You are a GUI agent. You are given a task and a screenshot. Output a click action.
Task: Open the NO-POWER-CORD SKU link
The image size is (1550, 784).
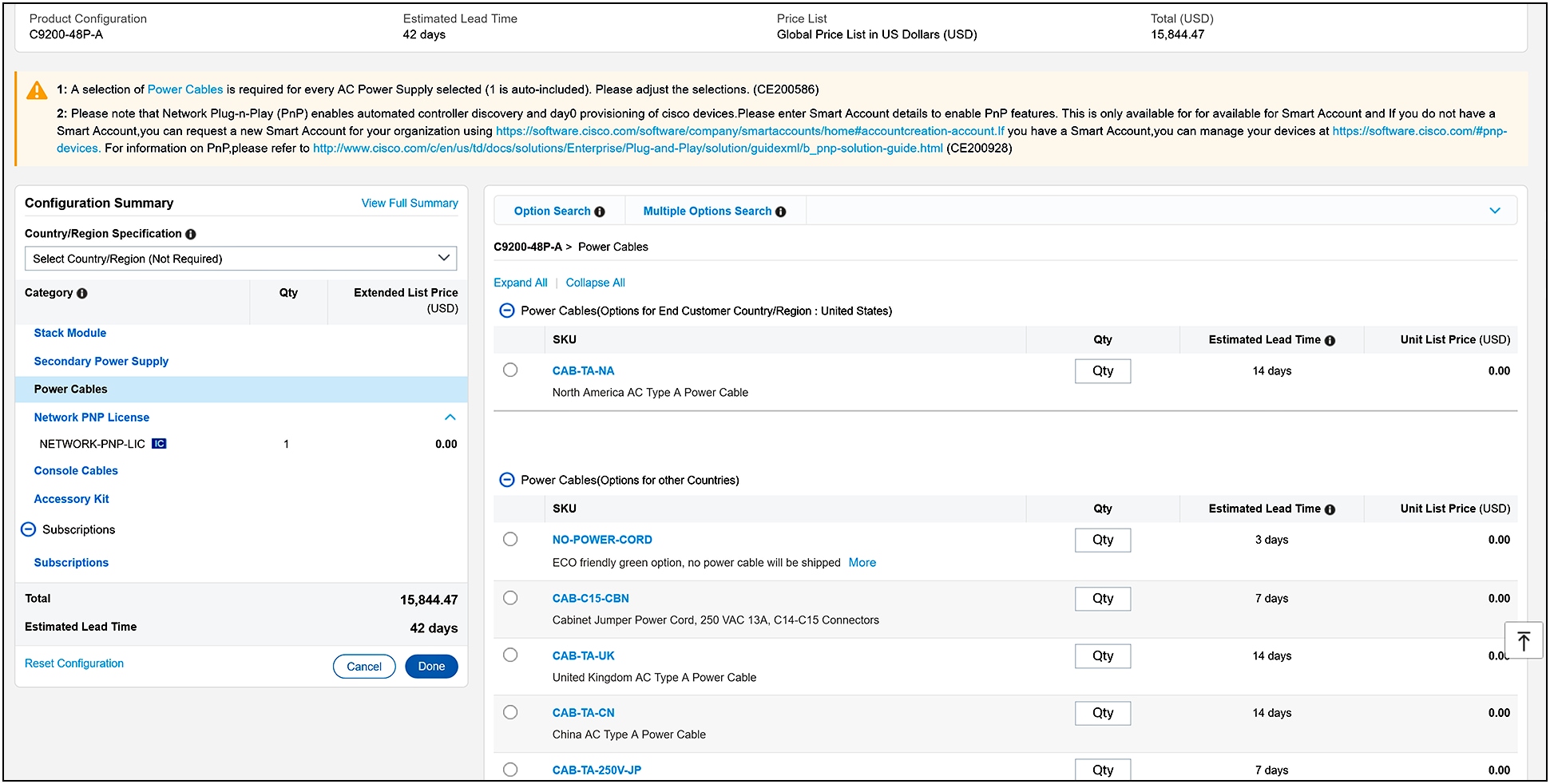602,540
